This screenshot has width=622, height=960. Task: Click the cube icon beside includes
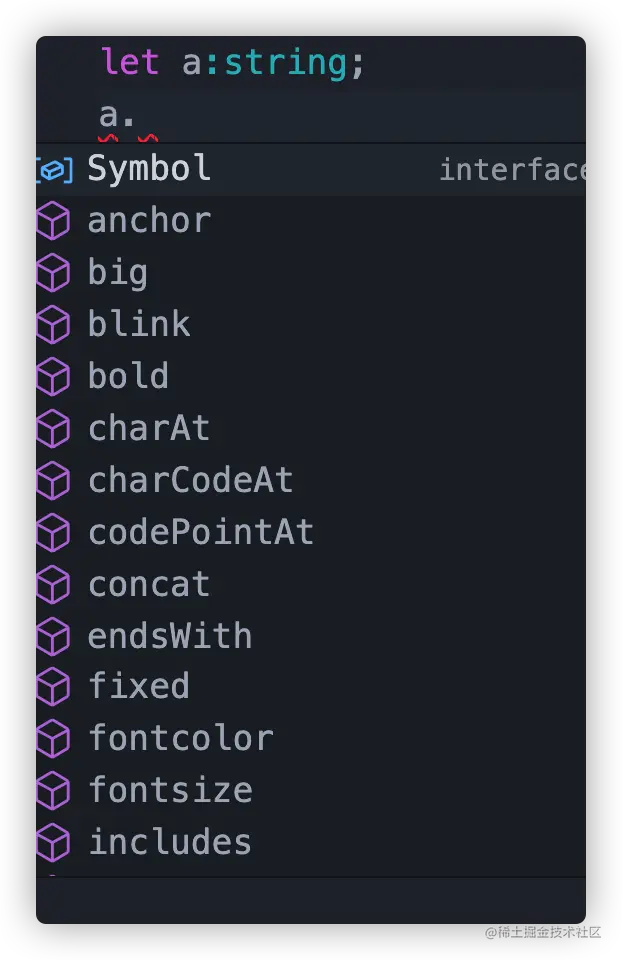(x=53, y=843)
